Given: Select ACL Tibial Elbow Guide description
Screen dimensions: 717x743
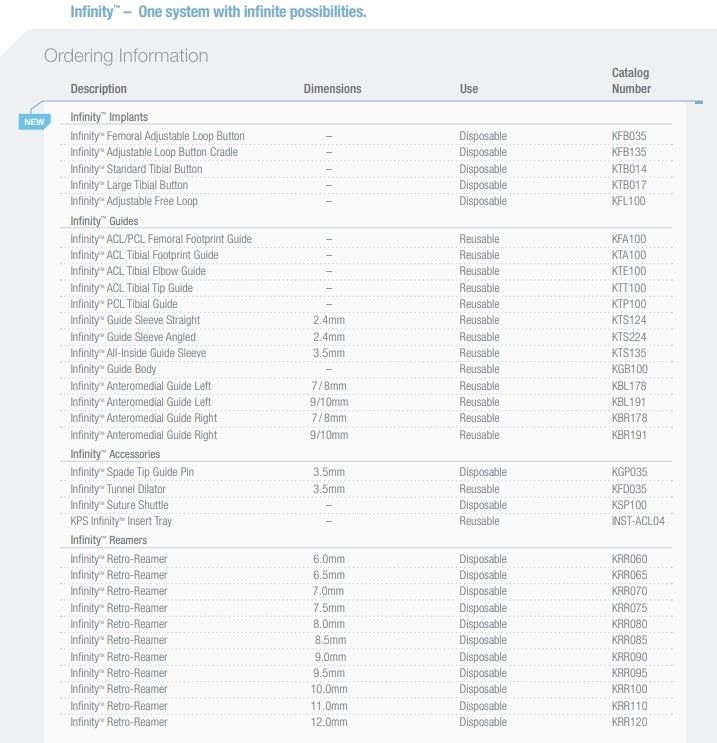Looking at the screenshot, I should point(138,271).
